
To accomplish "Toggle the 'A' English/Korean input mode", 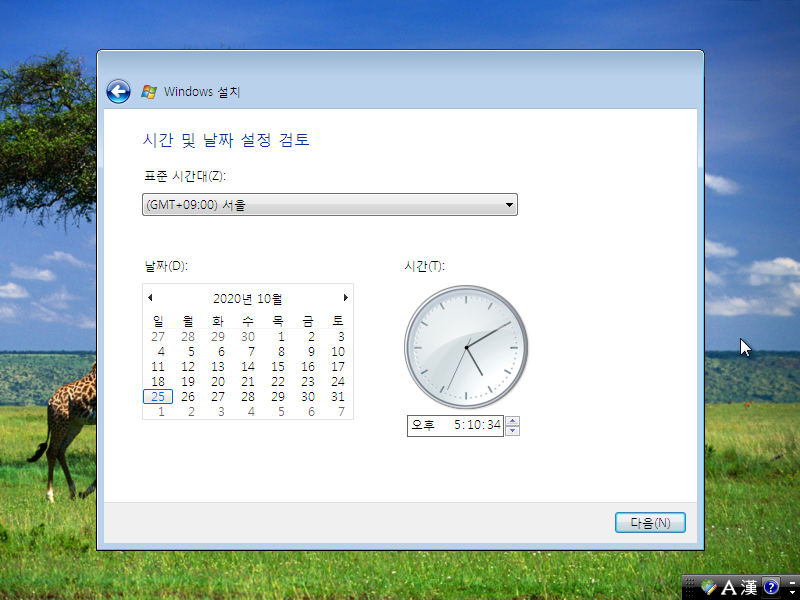I will tap(729, 587).
